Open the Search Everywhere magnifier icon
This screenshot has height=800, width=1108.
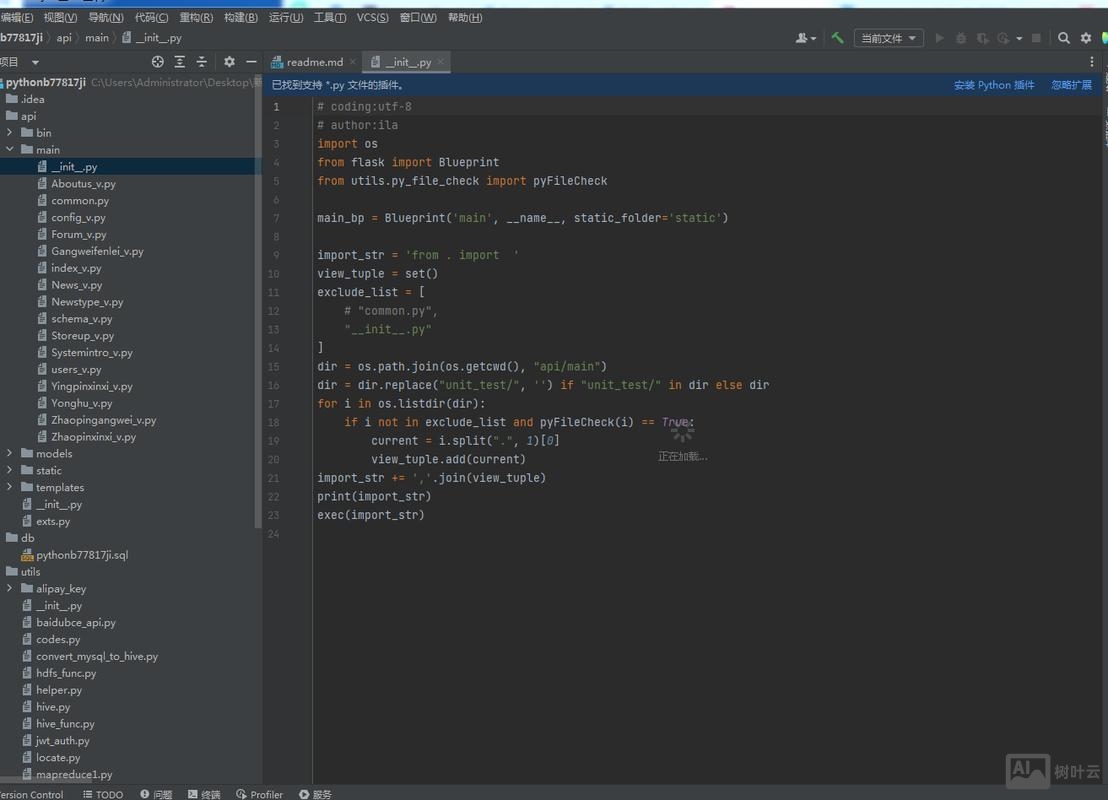coord(1063,37)
